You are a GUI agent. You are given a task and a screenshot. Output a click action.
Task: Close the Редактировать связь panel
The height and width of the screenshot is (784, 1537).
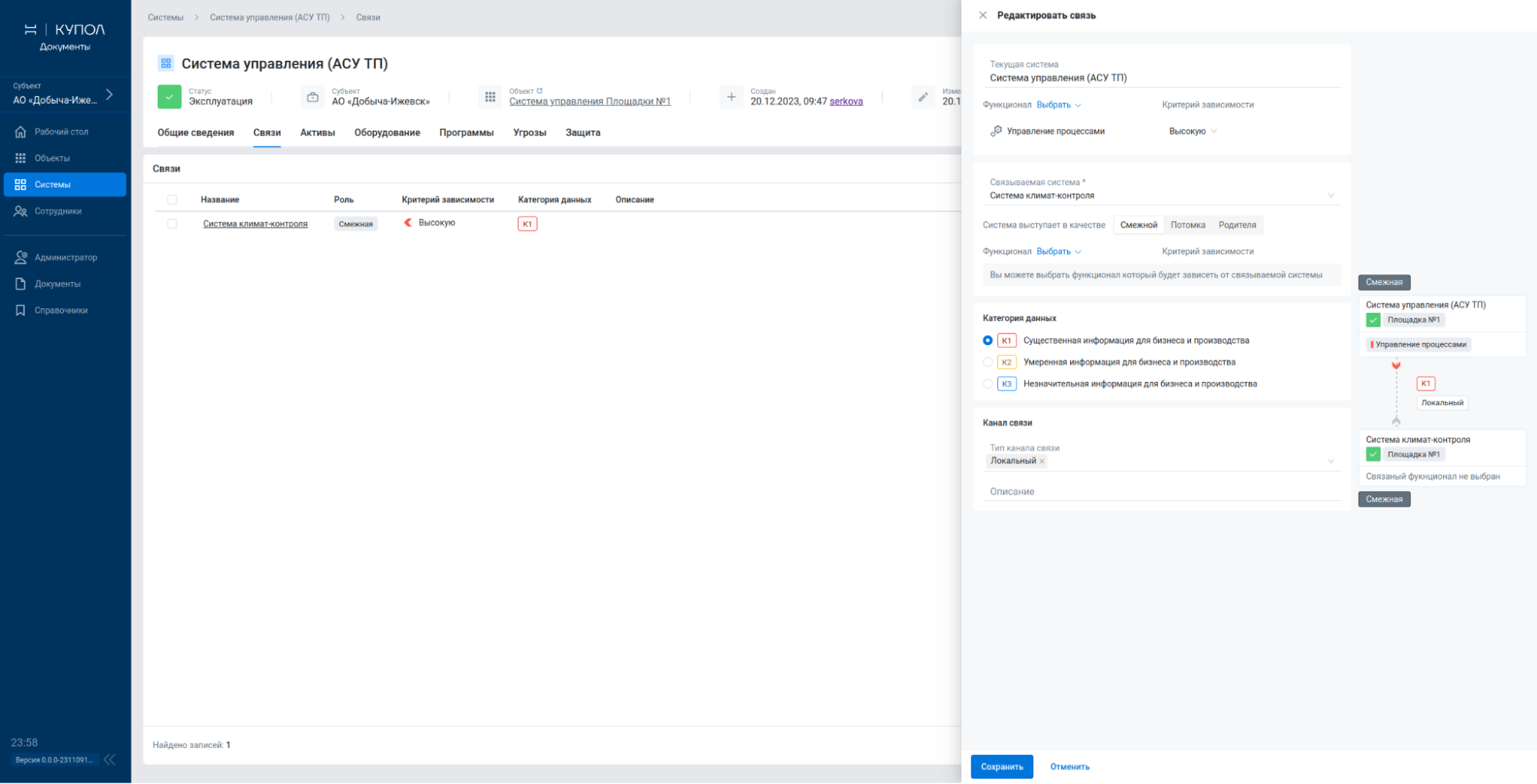coord(983,15)
